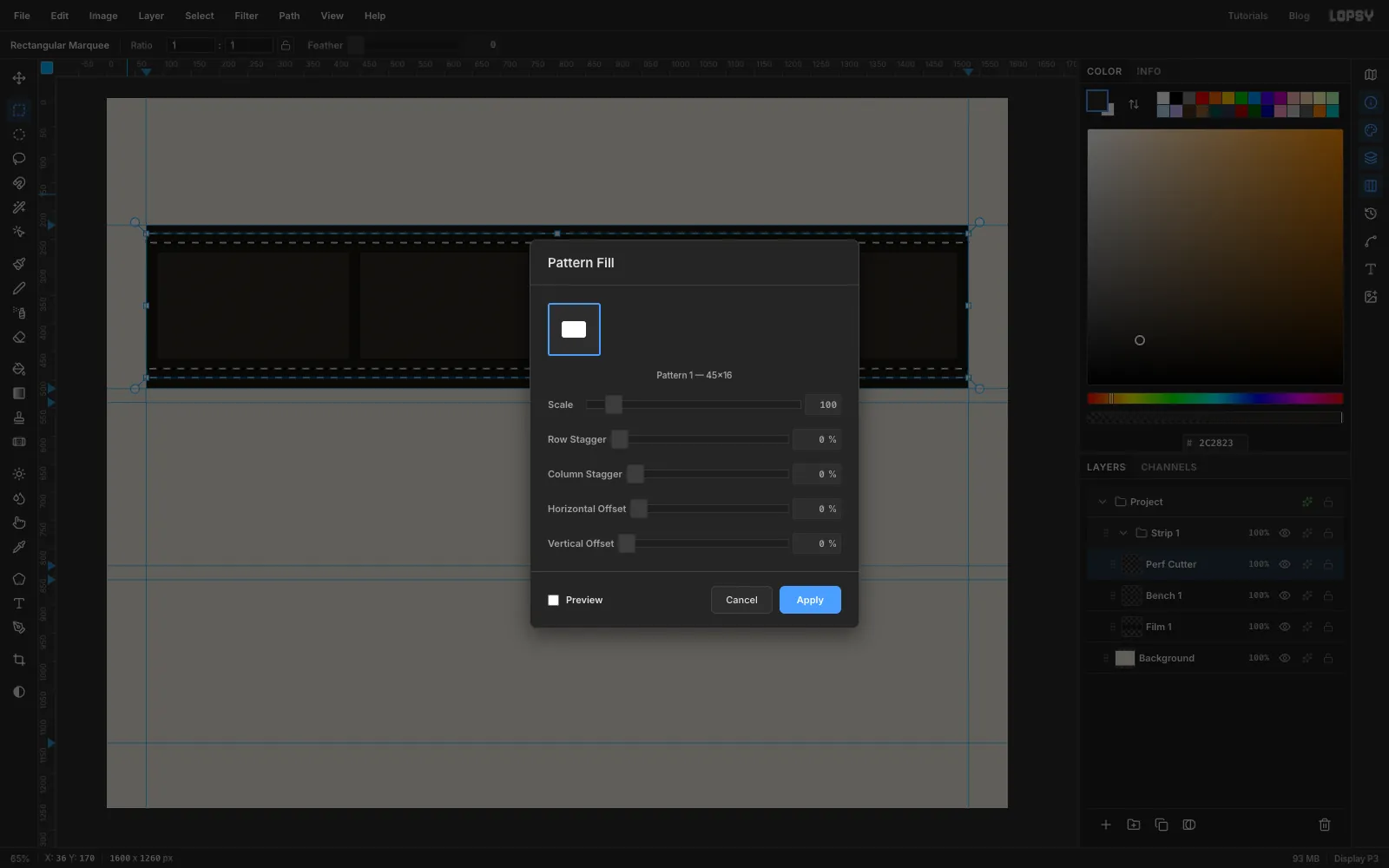Cancel the Pattern Fill dialog

(741, 600)
